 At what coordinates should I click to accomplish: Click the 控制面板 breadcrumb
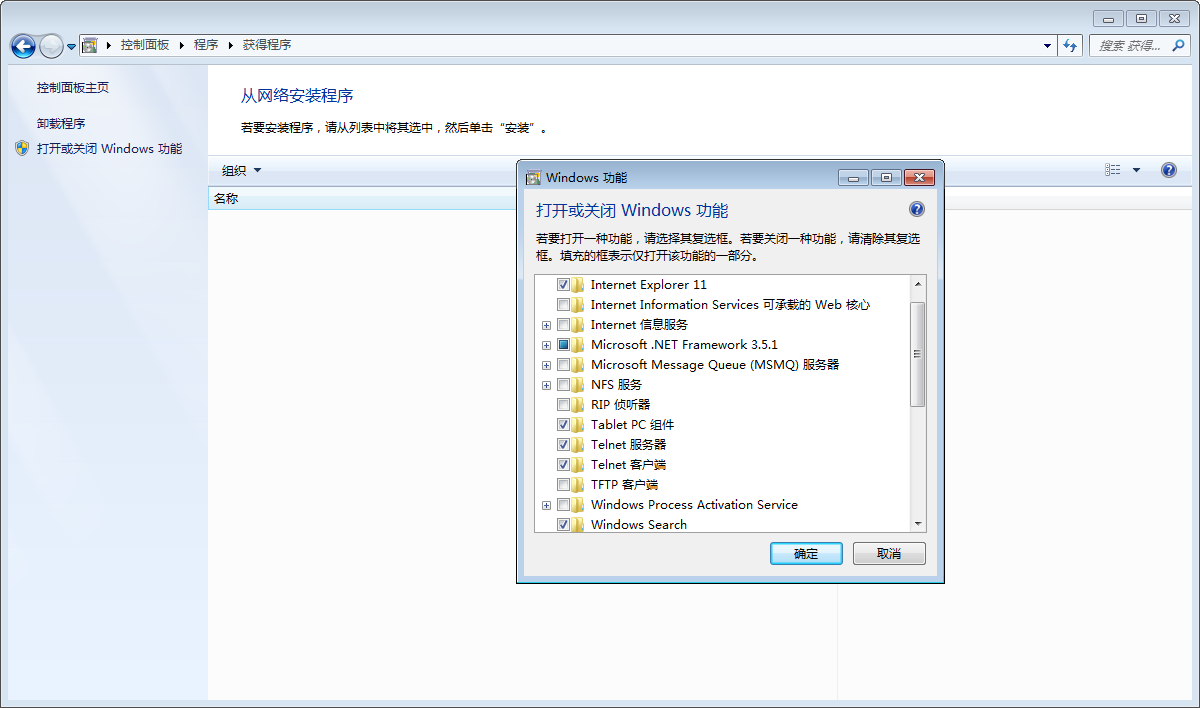click(x=145, y=45)
